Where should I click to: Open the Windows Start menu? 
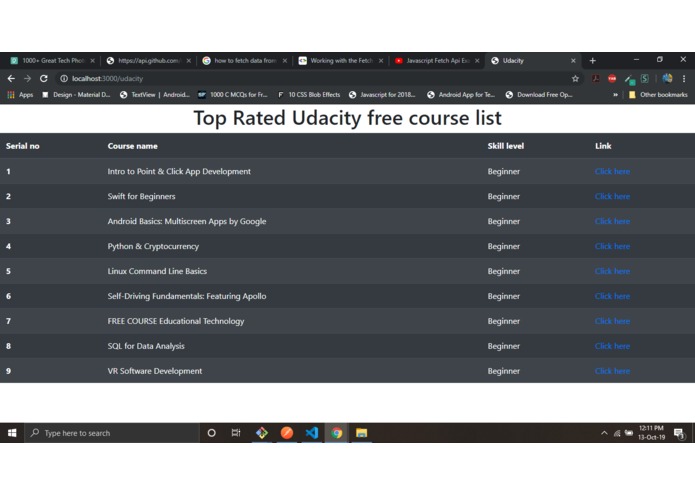tap(12, 433)
